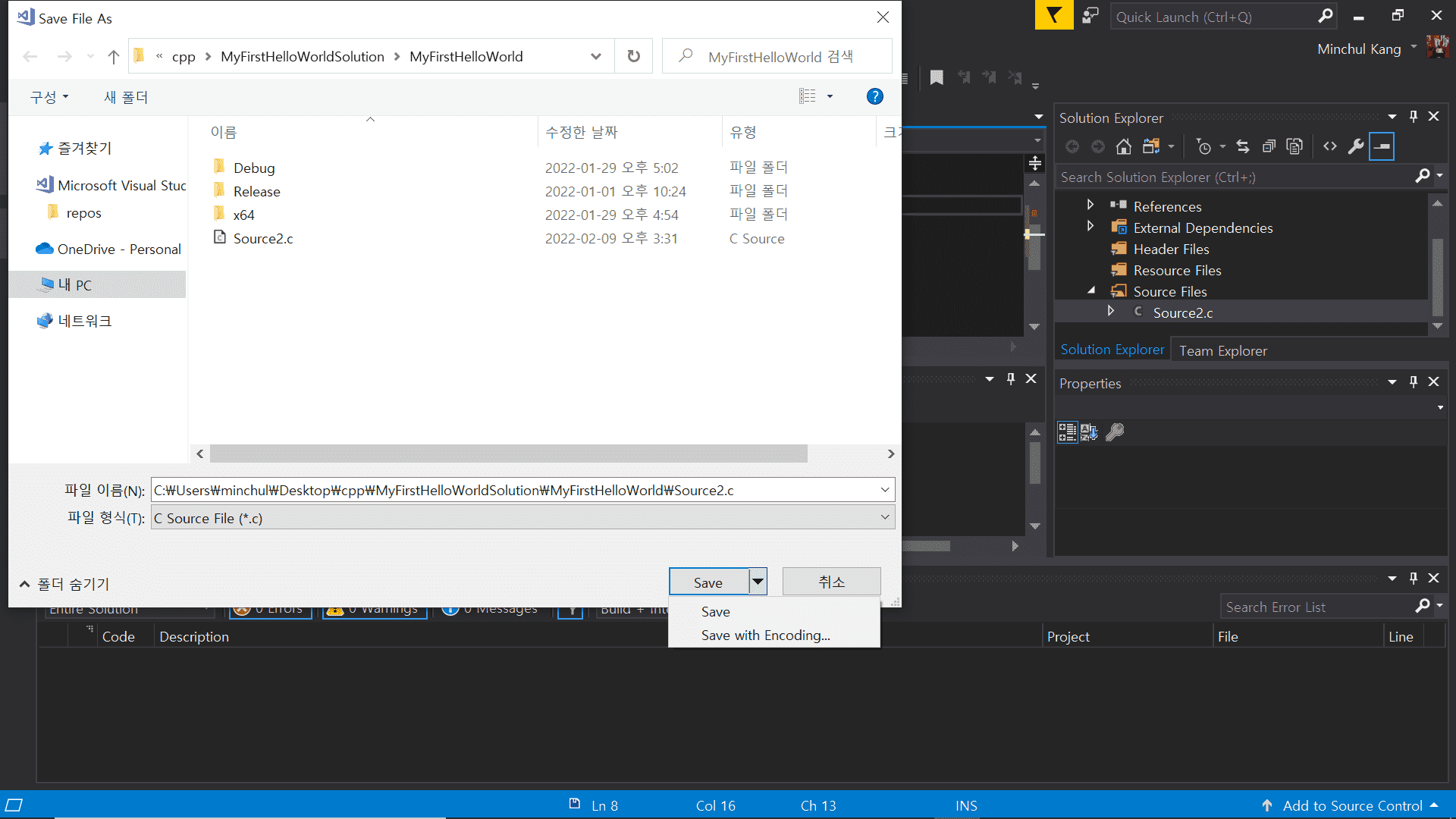Click the file list horizontal scrollbar
Screen dimensions: 1456x819
[x=508, y=453]
